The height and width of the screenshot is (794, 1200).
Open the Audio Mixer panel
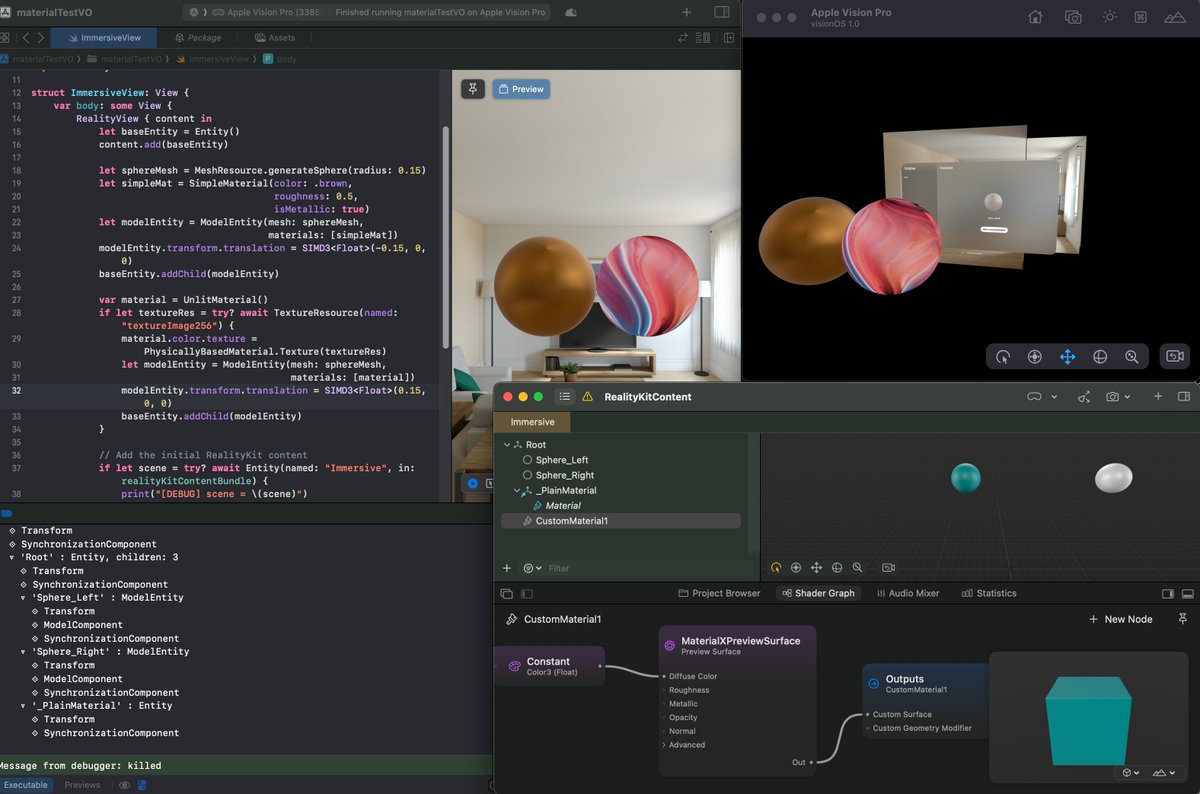point(907,593)
